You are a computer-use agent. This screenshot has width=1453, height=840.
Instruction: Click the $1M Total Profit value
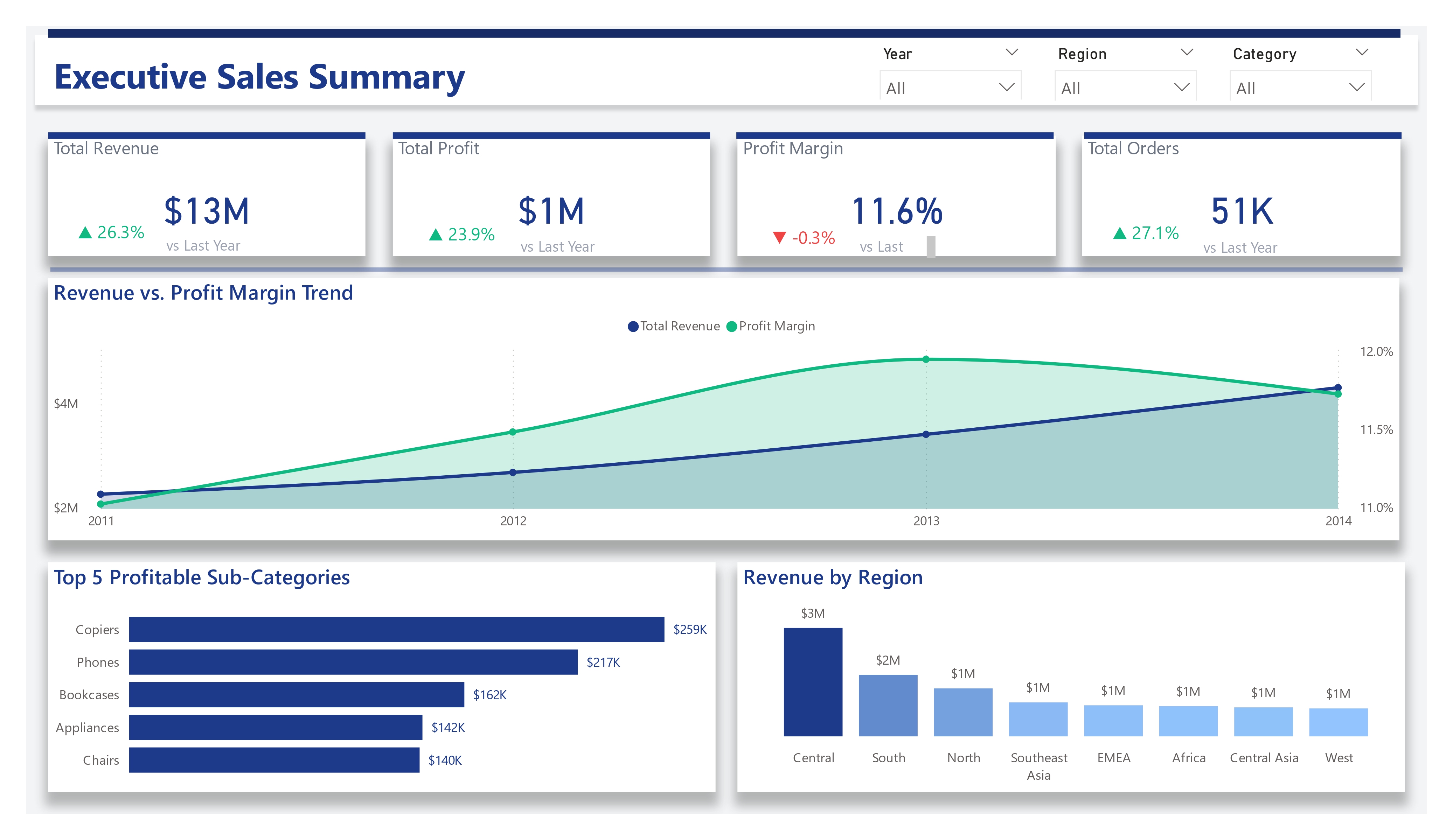pos(551,211)
